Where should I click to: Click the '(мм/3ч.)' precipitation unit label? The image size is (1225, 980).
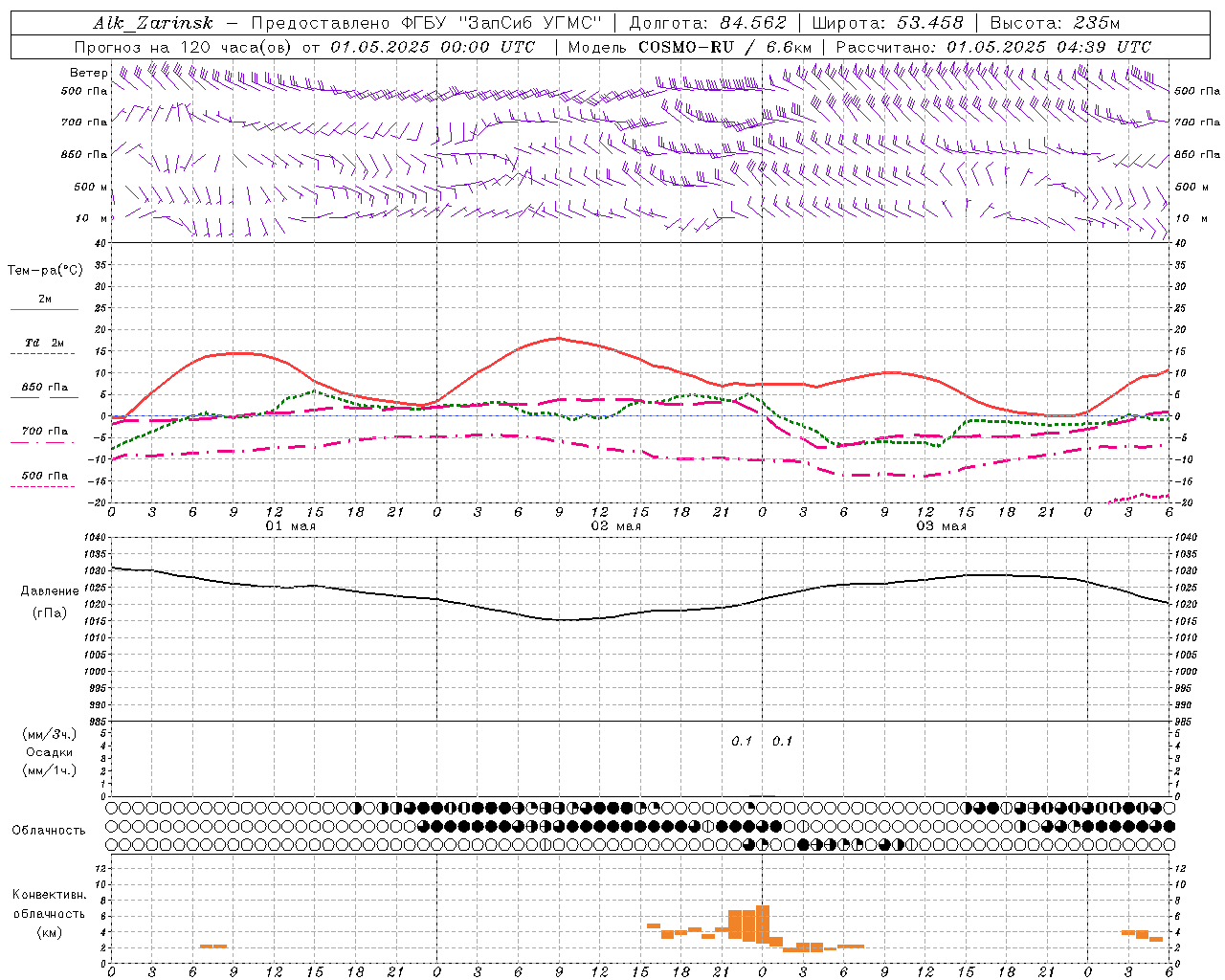coord(50,734)
